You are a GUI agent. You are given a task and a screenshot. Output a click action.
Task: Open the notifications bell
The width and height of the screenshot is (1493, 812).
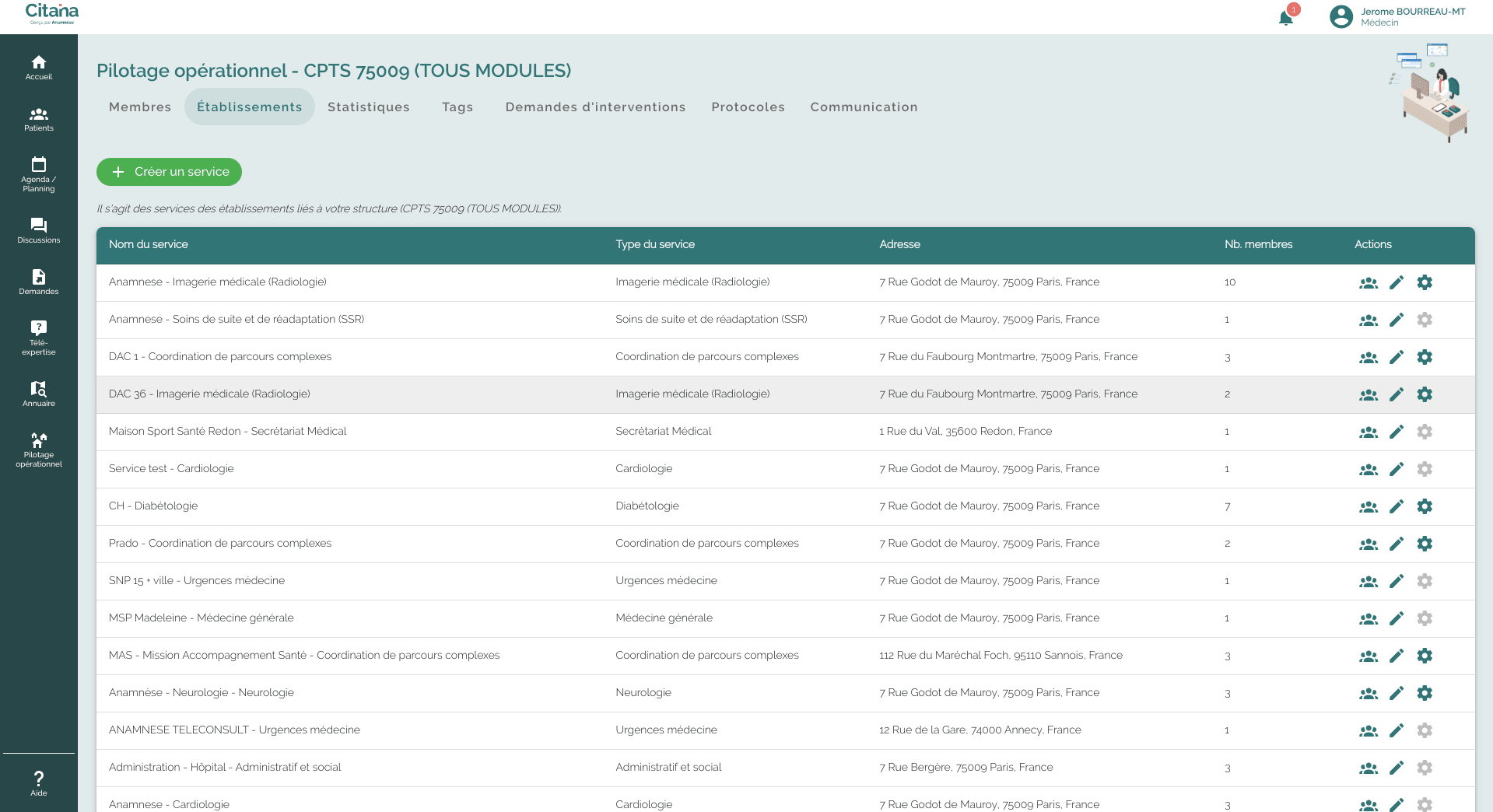tap(1286, 17)
